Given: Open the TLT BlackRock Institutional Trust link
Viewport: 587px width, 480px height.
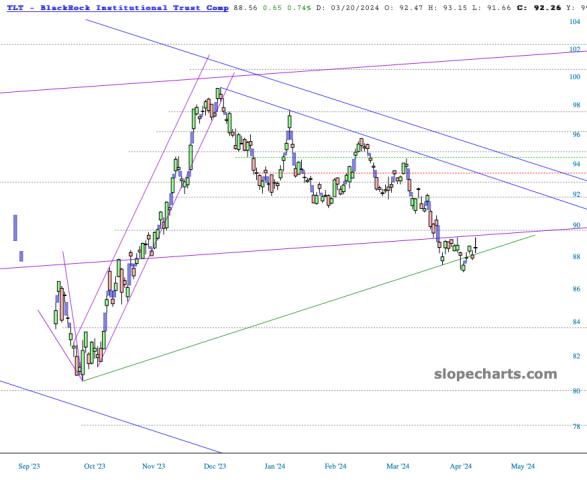Looking at the screenshot, I should tap(118, 7).
